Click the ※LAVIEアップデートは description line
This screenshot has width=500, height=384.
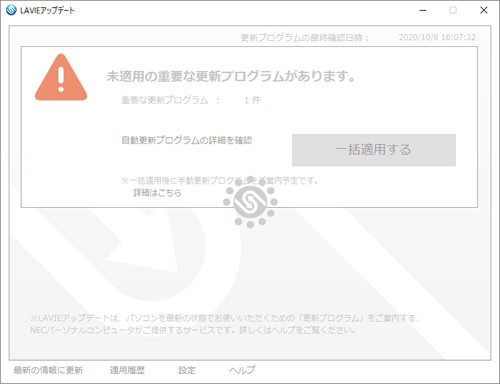click(224, 318)
